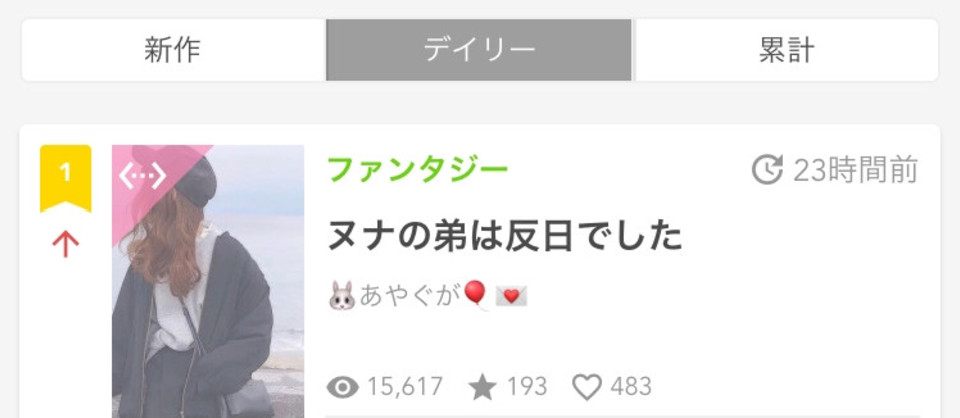Click the 23時間前 timestamp
The height and width of the screenshot is (418, 960).
click(856, 170)
